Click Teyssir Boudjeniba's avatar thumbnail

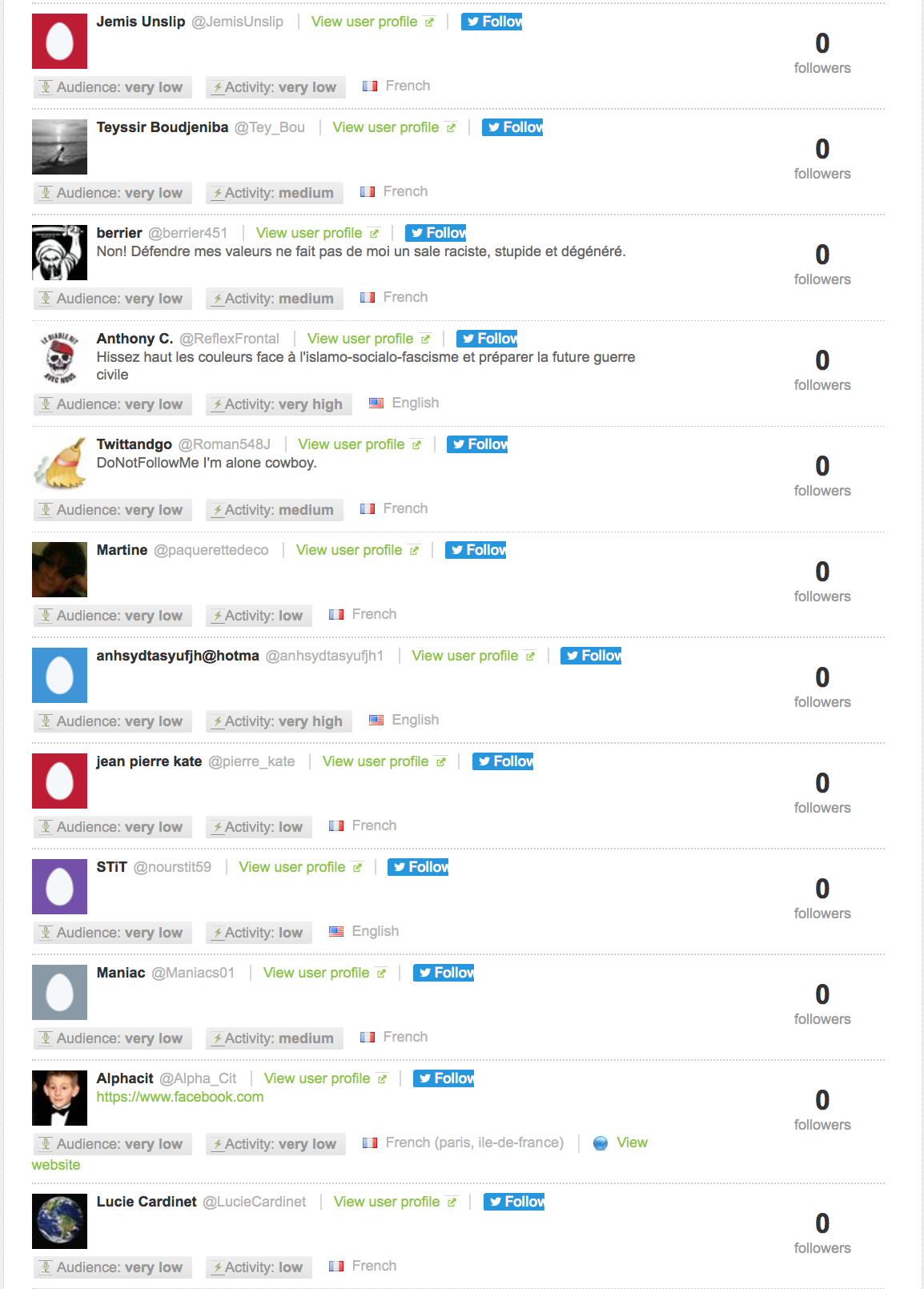tap(59, 147)
